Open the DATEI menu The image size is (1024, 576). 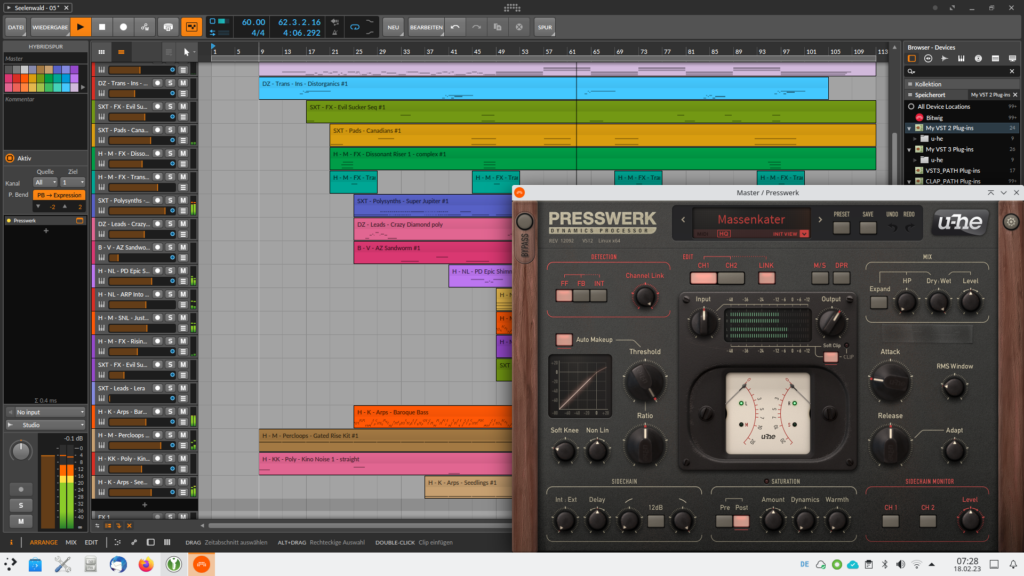coord(16,27)
